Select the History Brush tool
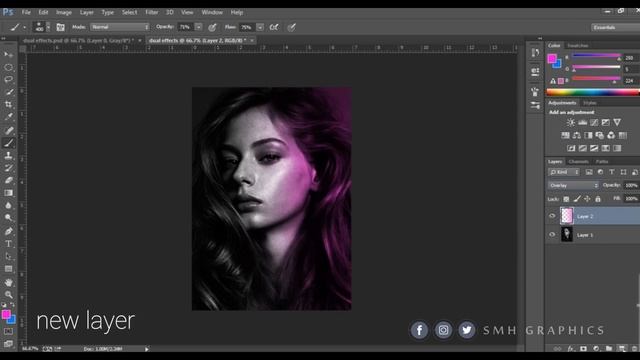The height and width of the screenshot is (360, 640). pyautogui.click(x=8, y=168)
